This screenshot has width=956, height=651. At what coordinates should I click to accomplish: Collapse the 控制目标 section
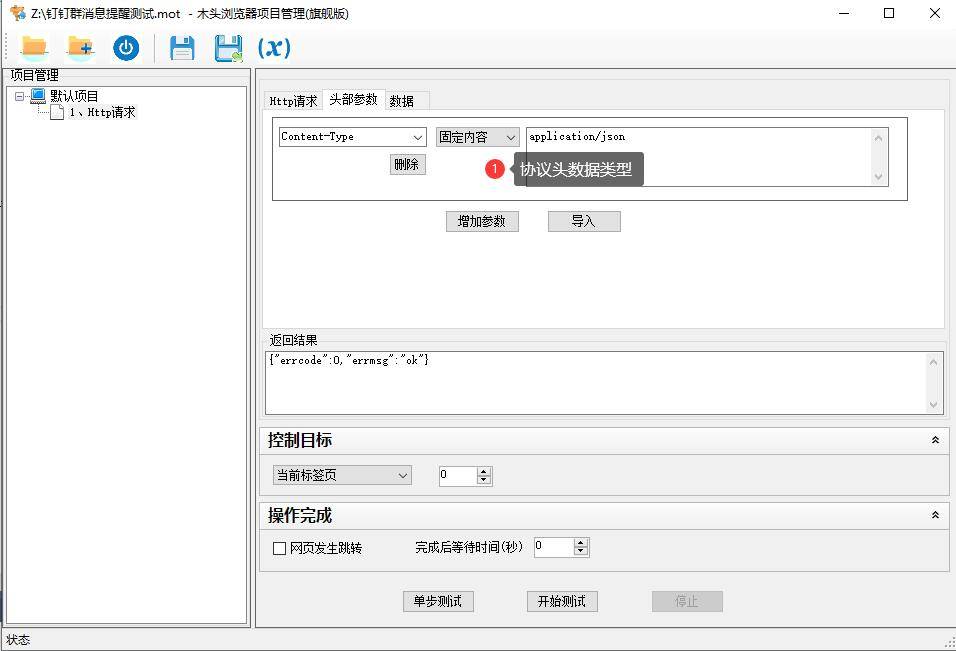pyautogui.click(x=935, y=440)
